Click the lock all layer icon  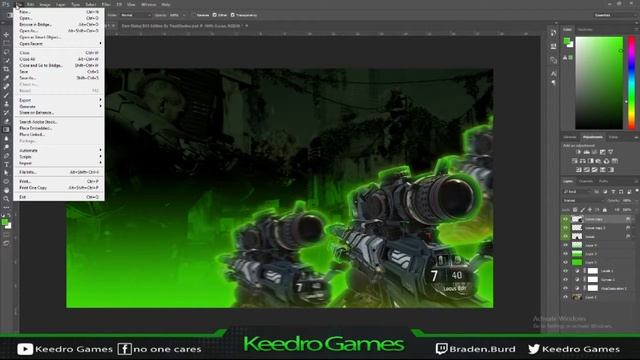pos(605,210)
